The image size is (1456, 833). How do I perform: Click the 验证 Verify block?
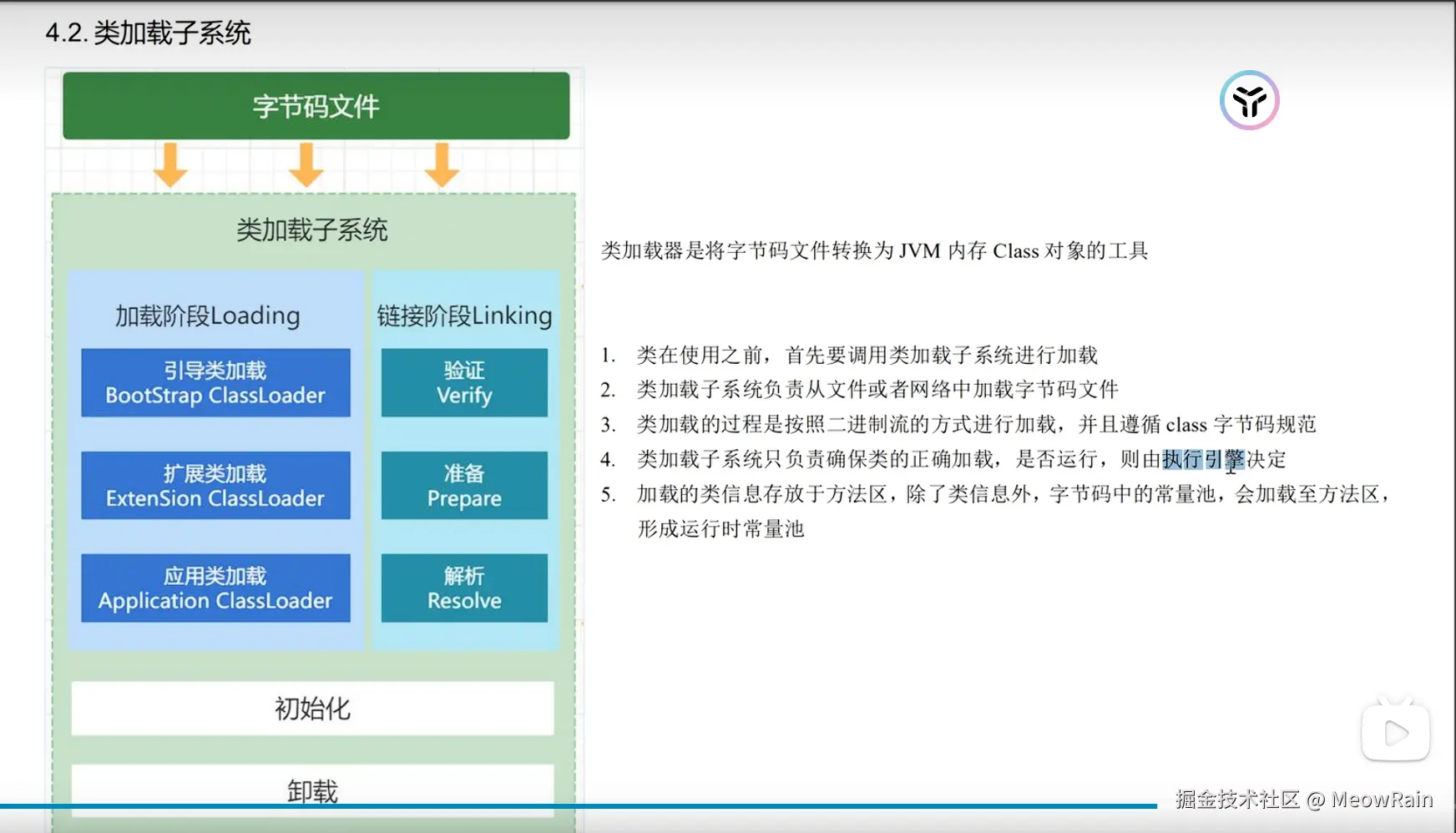click(x=464, y=382)
